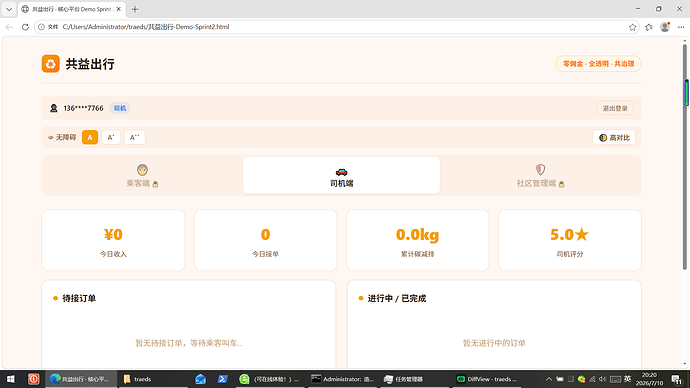Image resolution: width=690 pixels, height=388 pixels.
Task: Click the file info icon in address bar
Action: (41, 27)
